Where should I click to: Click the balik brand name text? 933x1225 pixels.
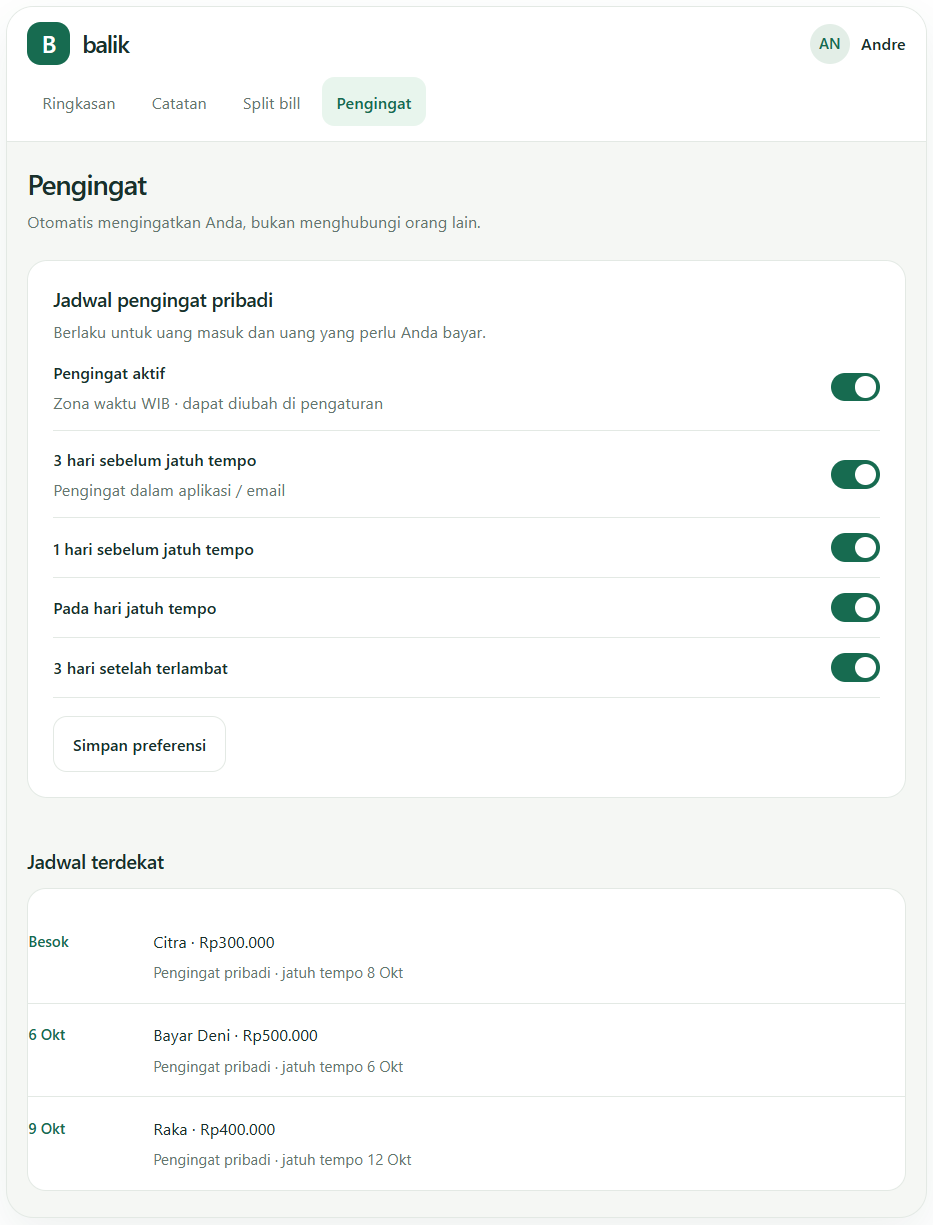click(106, 44)
